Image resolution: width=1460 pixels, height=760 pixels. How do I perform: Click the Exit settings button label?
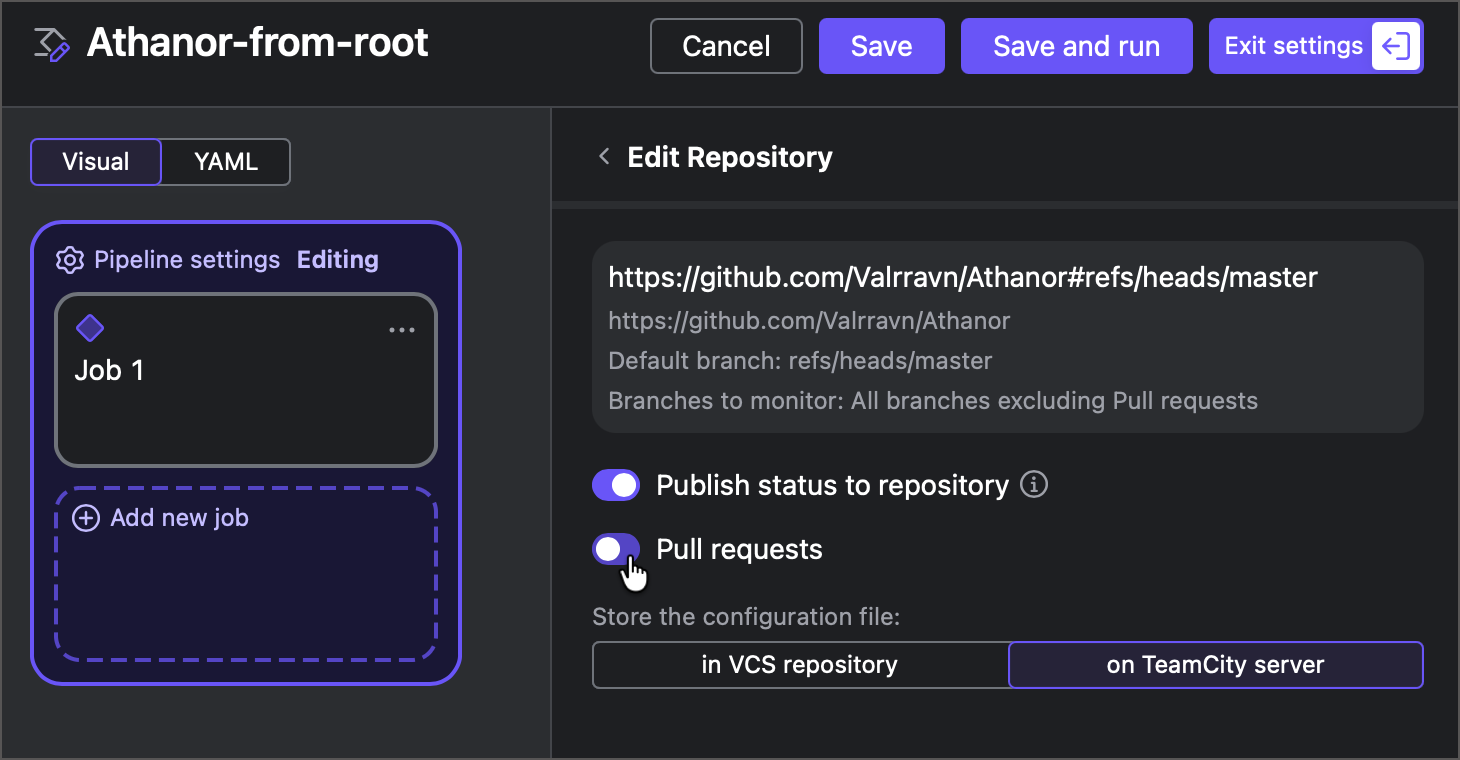pos(1294,46)
